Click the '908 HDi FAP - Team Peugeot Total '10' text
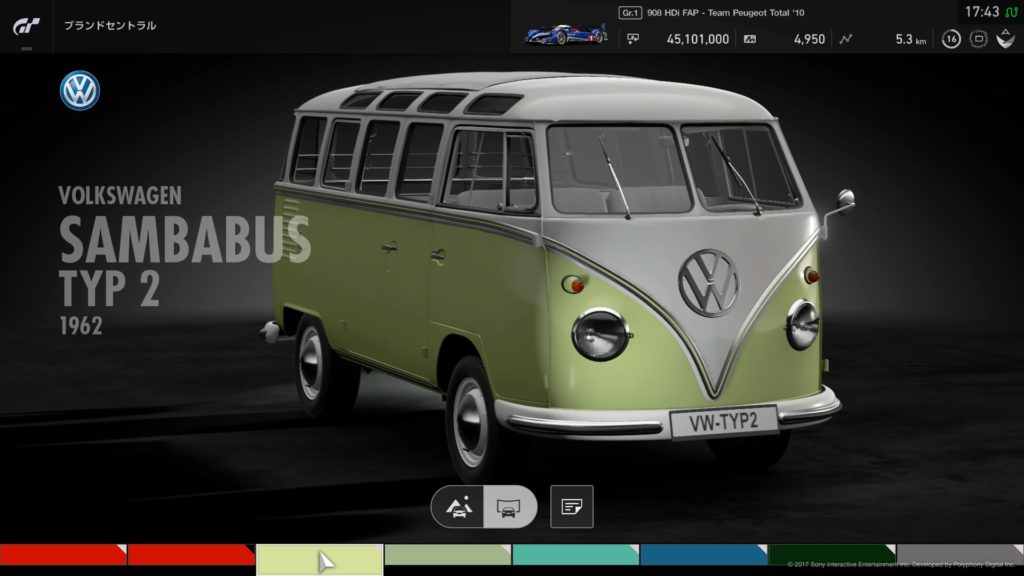Viewport: 1024px width, 576px height. (726, 12)
